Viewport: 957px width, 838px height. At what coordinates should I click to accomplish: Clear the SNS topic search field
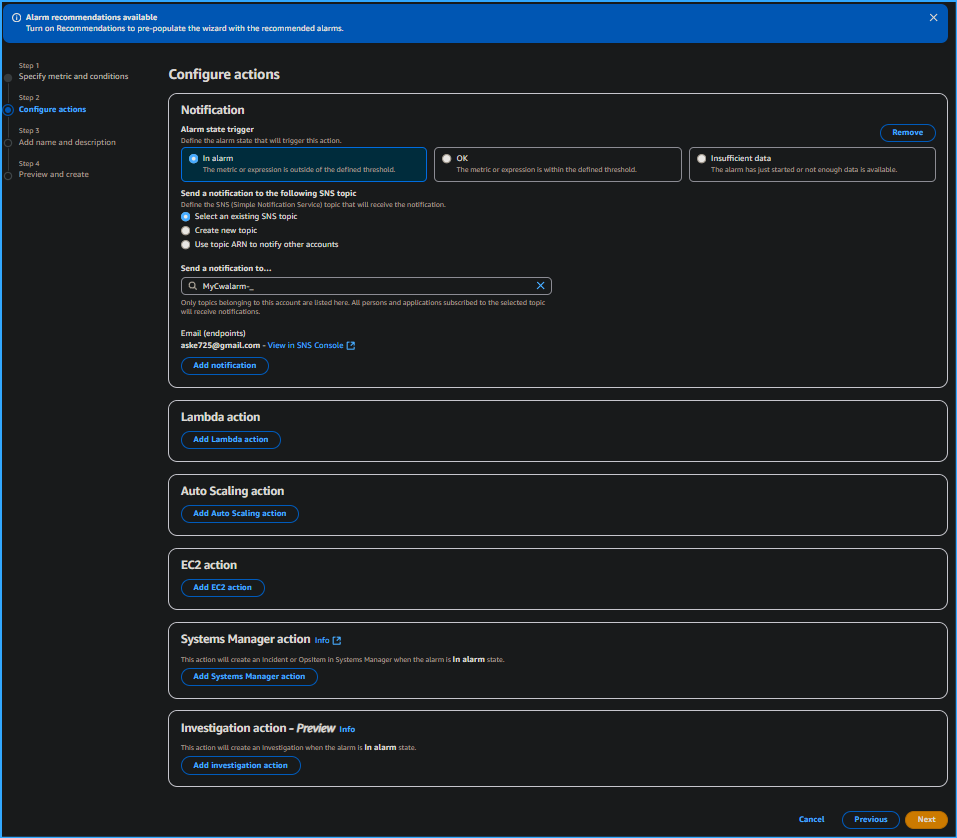(x=540, y=285)
